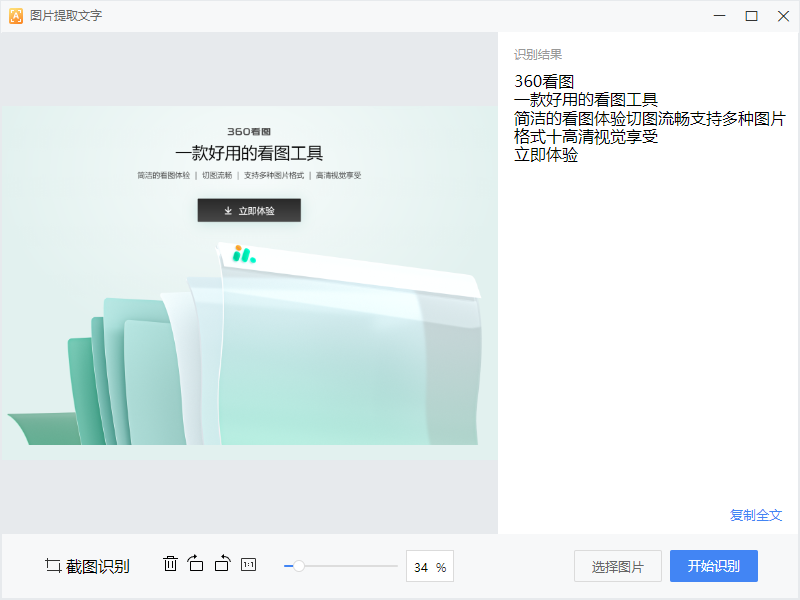Copy all text via 复制全文 link
The image size is (800, 600).
tap(756, 515)
